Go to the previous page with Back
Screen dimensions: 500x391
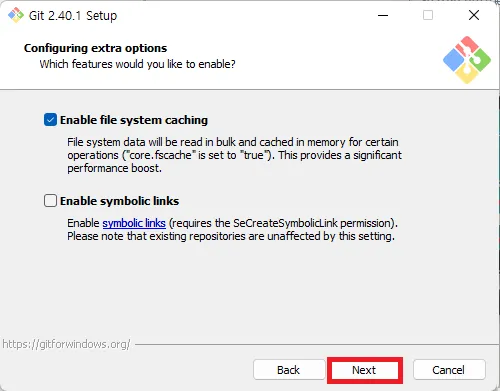click(289, 370)
